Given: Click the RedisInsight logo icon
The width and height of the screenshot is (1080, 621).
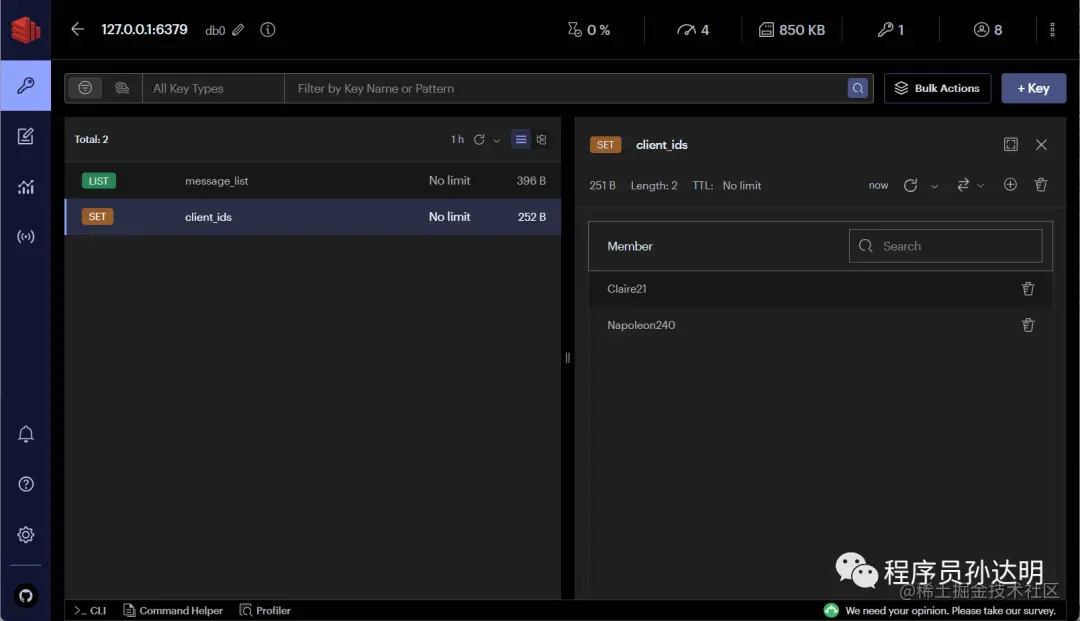Looking at the screenshot, I should click(25, 30).
